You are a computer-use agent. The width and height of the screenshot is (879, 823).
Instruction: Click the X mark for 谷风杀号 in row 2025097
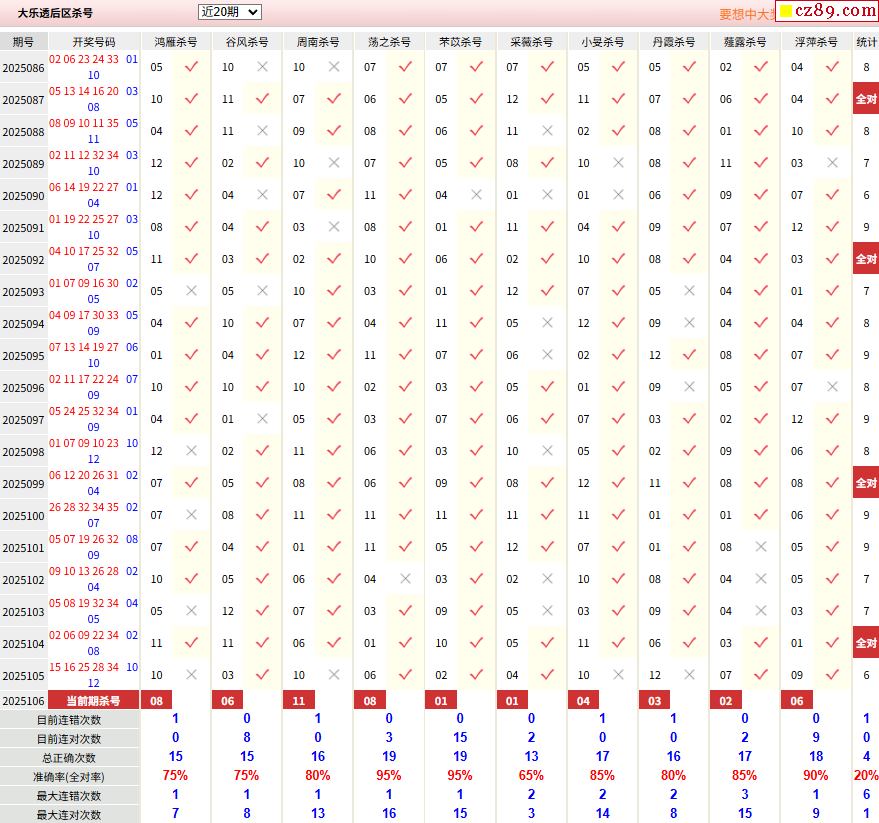pos(262,418)
